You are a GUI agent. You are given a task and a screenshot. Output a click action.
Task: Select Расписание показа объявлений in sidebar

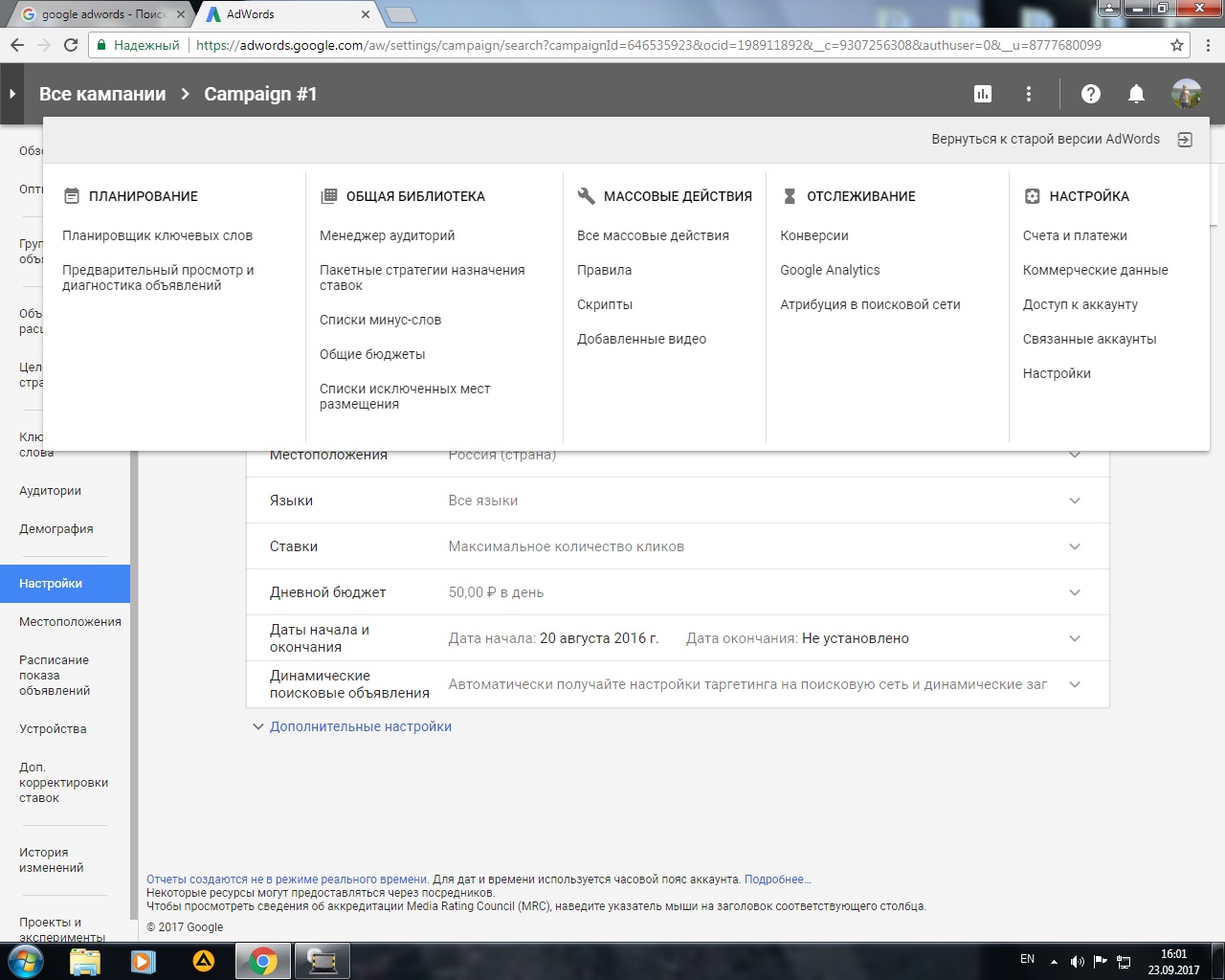point(55,676)
